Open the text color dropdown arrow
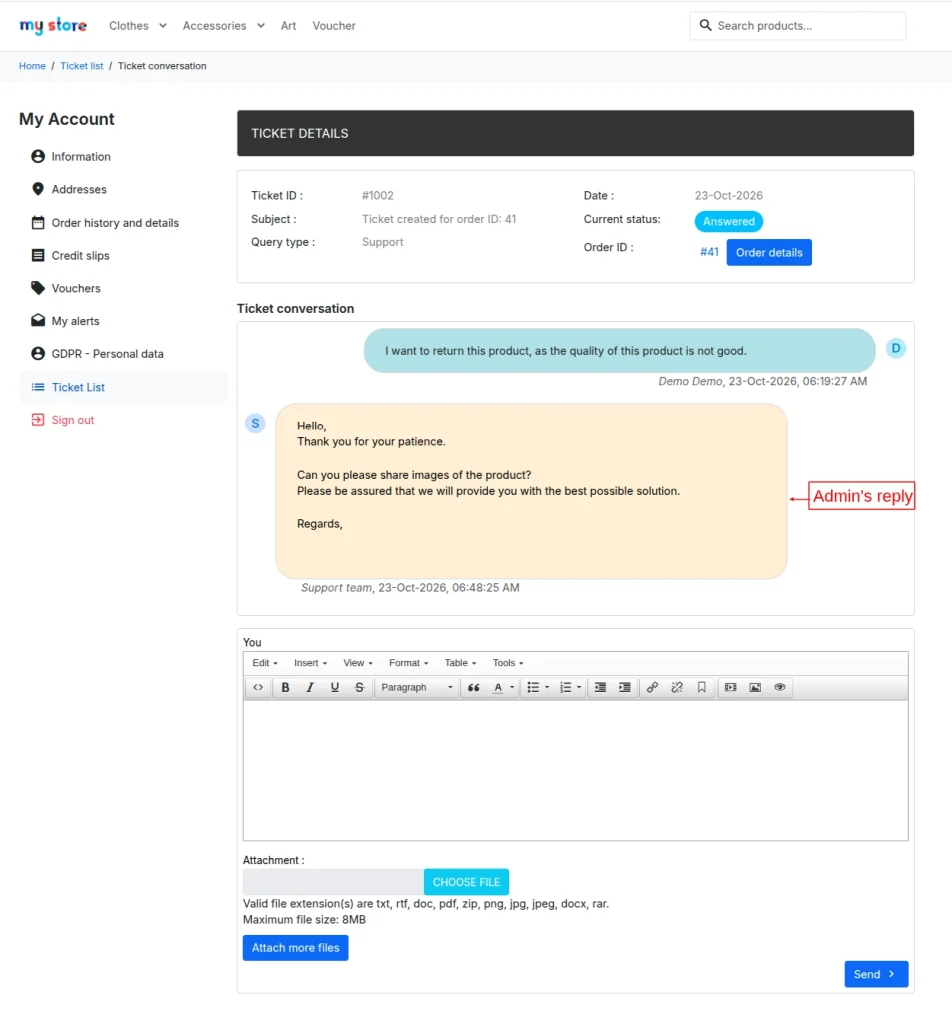Screen dimensions: 952x1024 pyautogui.click(x=512, y=687)
